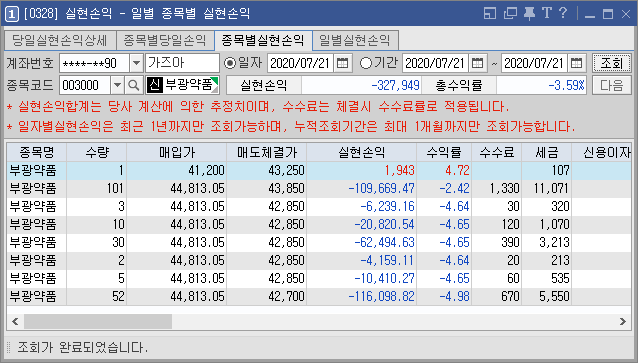Pin the window with the pushpin icon
Viewport: 638px width, 363px height.
click(529, 13)
